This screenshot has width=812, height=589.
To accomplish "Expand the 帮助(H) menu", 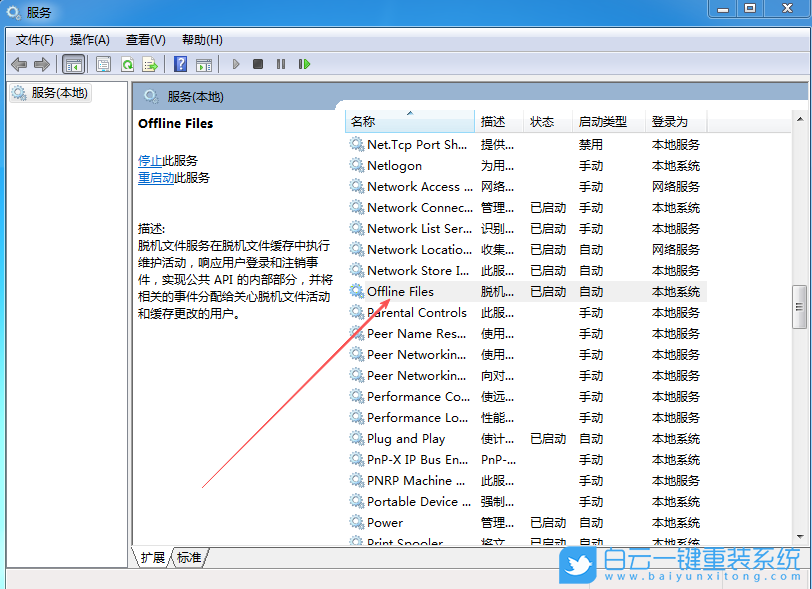I will point(199,40).
